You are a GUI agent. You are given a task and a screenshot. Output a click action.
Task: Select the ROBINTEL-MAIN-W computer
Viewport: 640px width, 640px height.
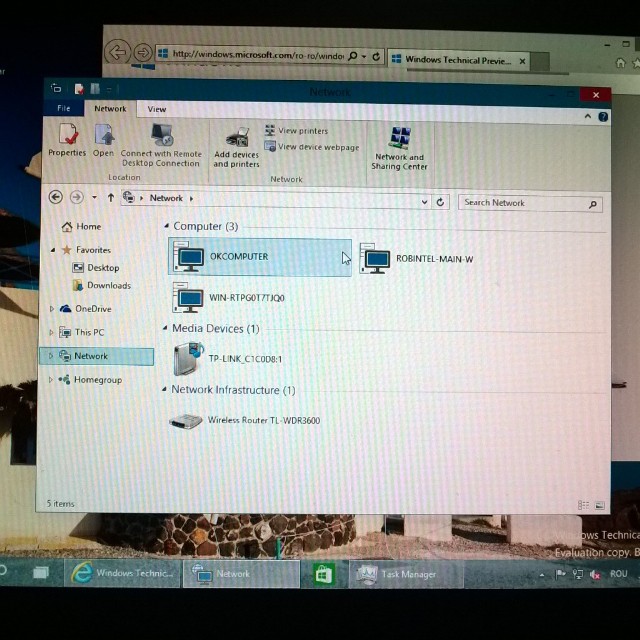[417, 258]
